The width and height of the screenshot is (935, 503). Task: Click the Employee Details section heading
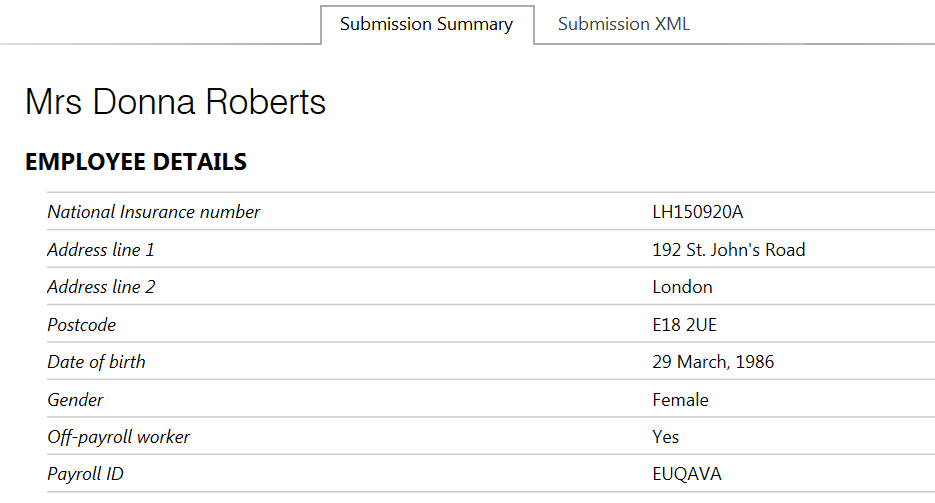(x=136, y=161)
